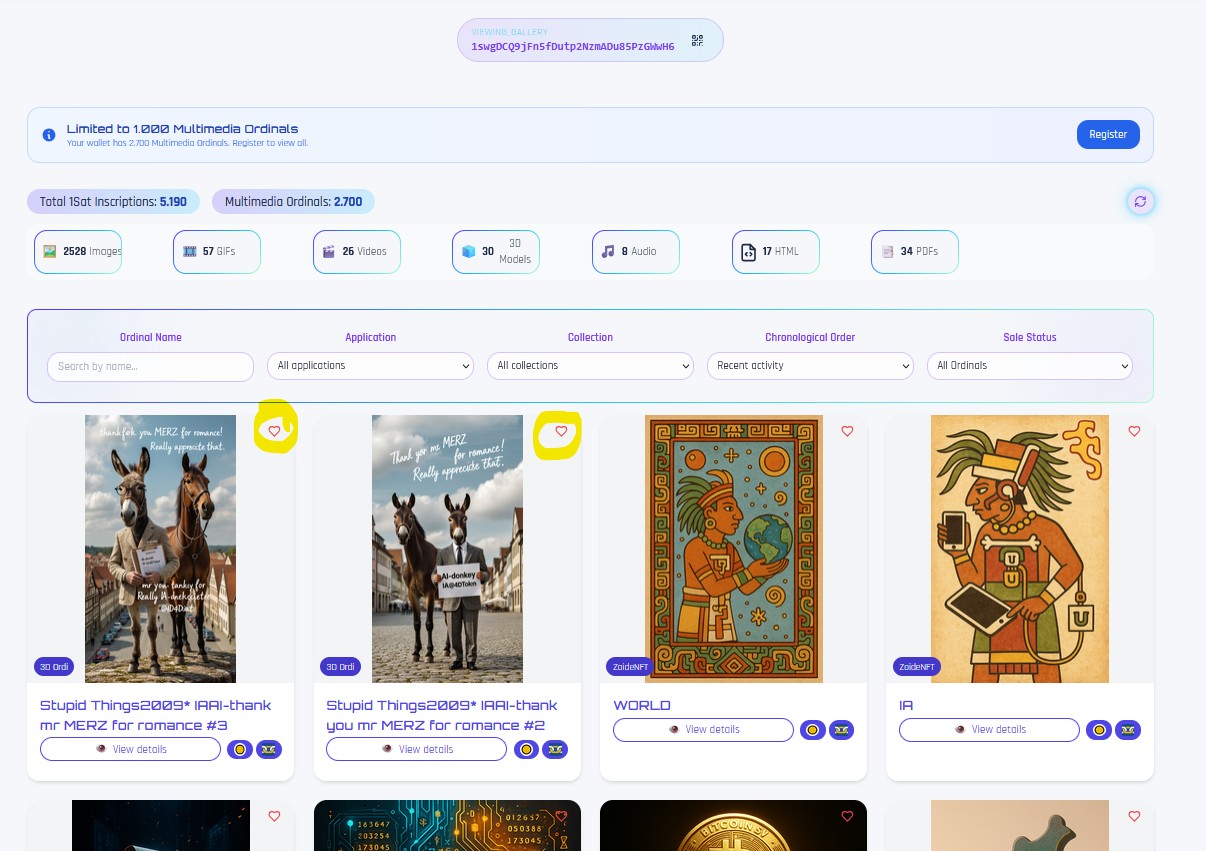The height and width of the screenshot is (851, 1206).
Task: Click the green token button on WORLD card
Action: [841, 730]
